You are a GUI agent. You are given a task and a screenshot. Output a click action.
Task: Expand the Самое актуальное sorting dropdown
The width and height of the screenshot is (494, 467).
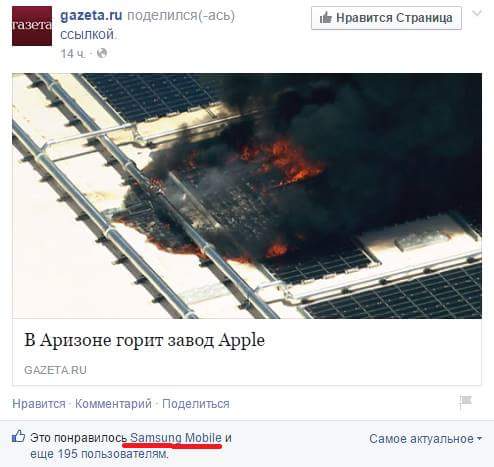click(426, 439)
